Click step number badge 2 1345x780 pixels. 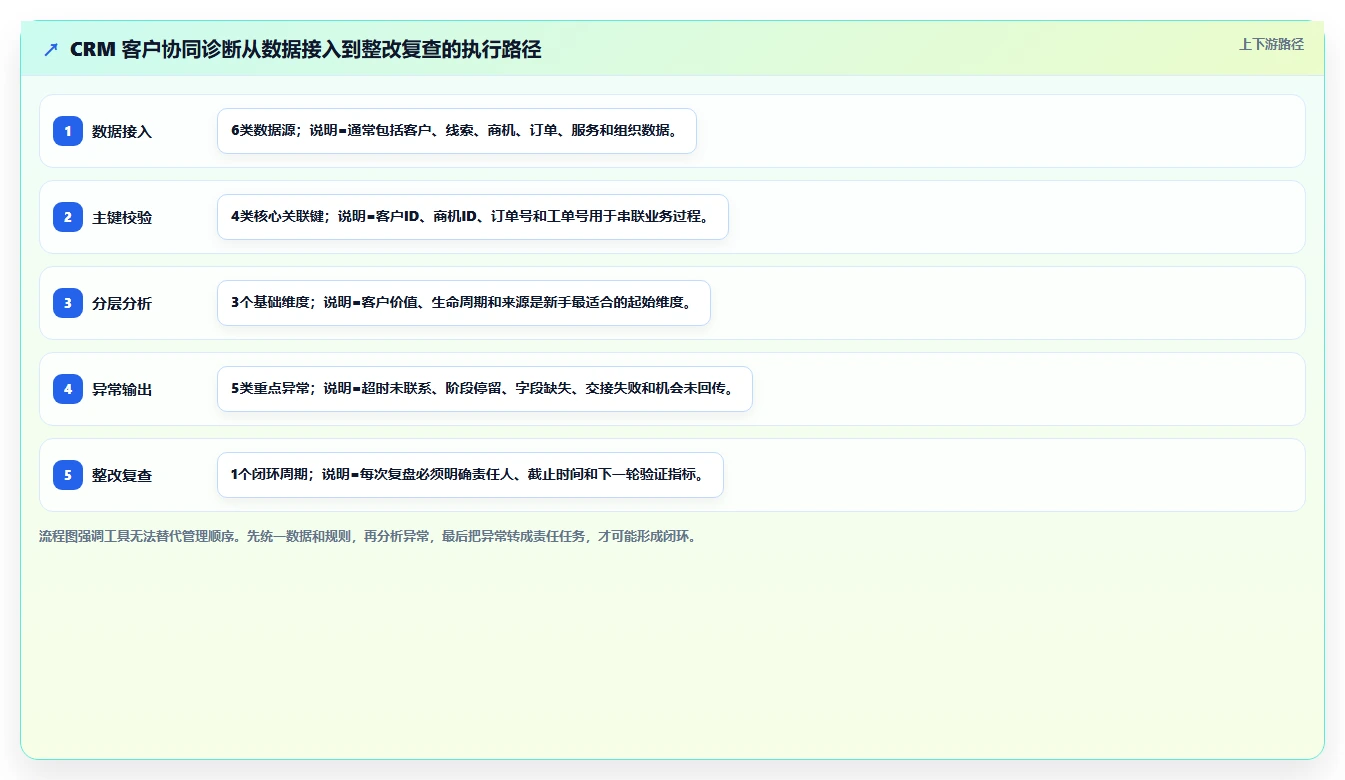click(68, 217)
